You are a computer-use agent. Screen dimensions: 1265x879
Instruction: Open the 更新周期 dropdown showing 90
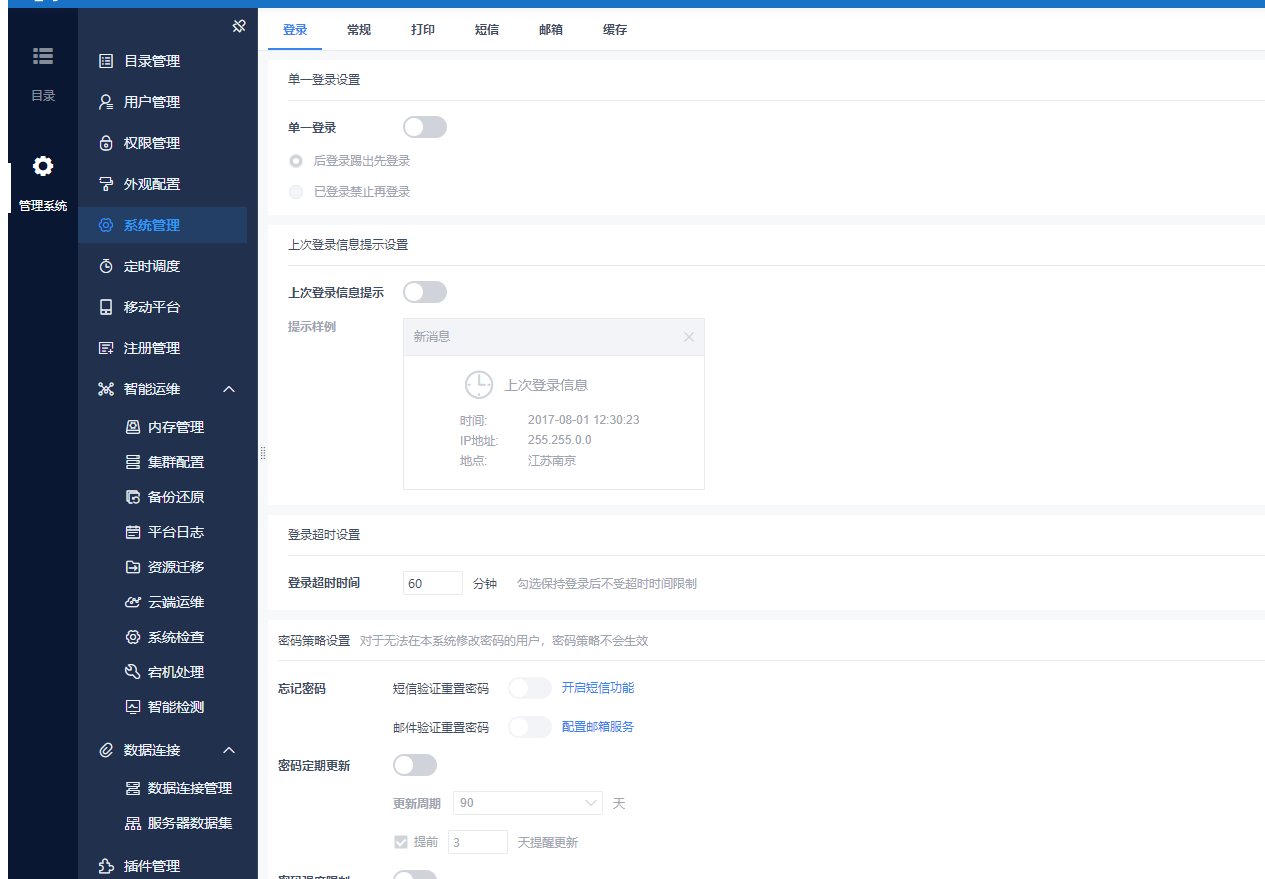[528, 803]
